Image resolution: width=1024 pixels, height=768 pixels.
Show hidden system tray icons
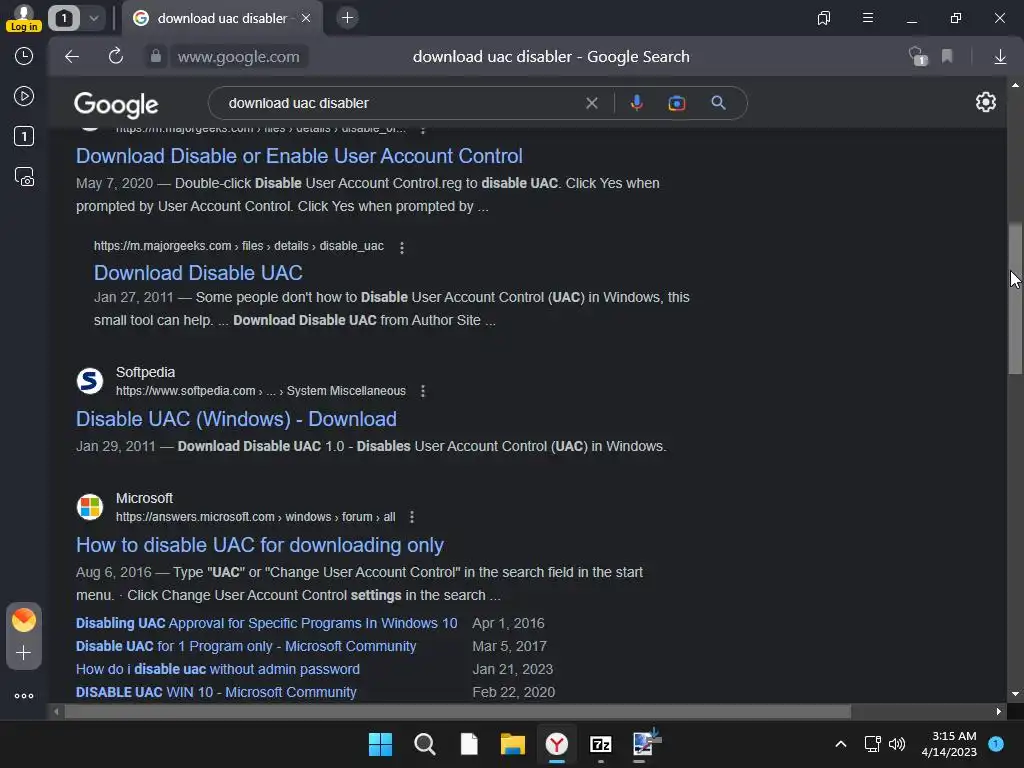coord(841,744)
